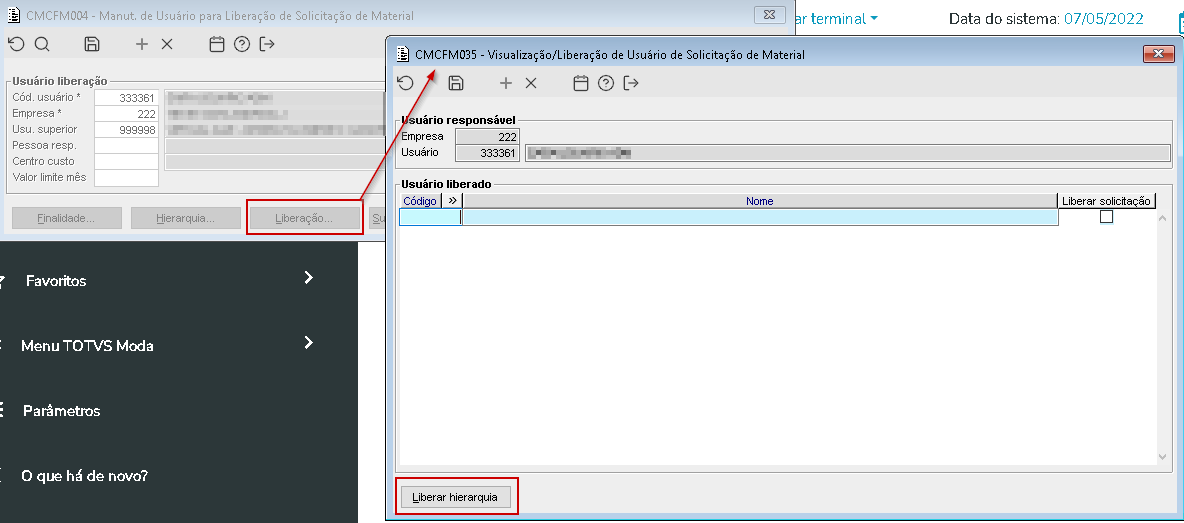Toggle Liberar solicitação checkbox in grid row

[x=1106, y=217]
